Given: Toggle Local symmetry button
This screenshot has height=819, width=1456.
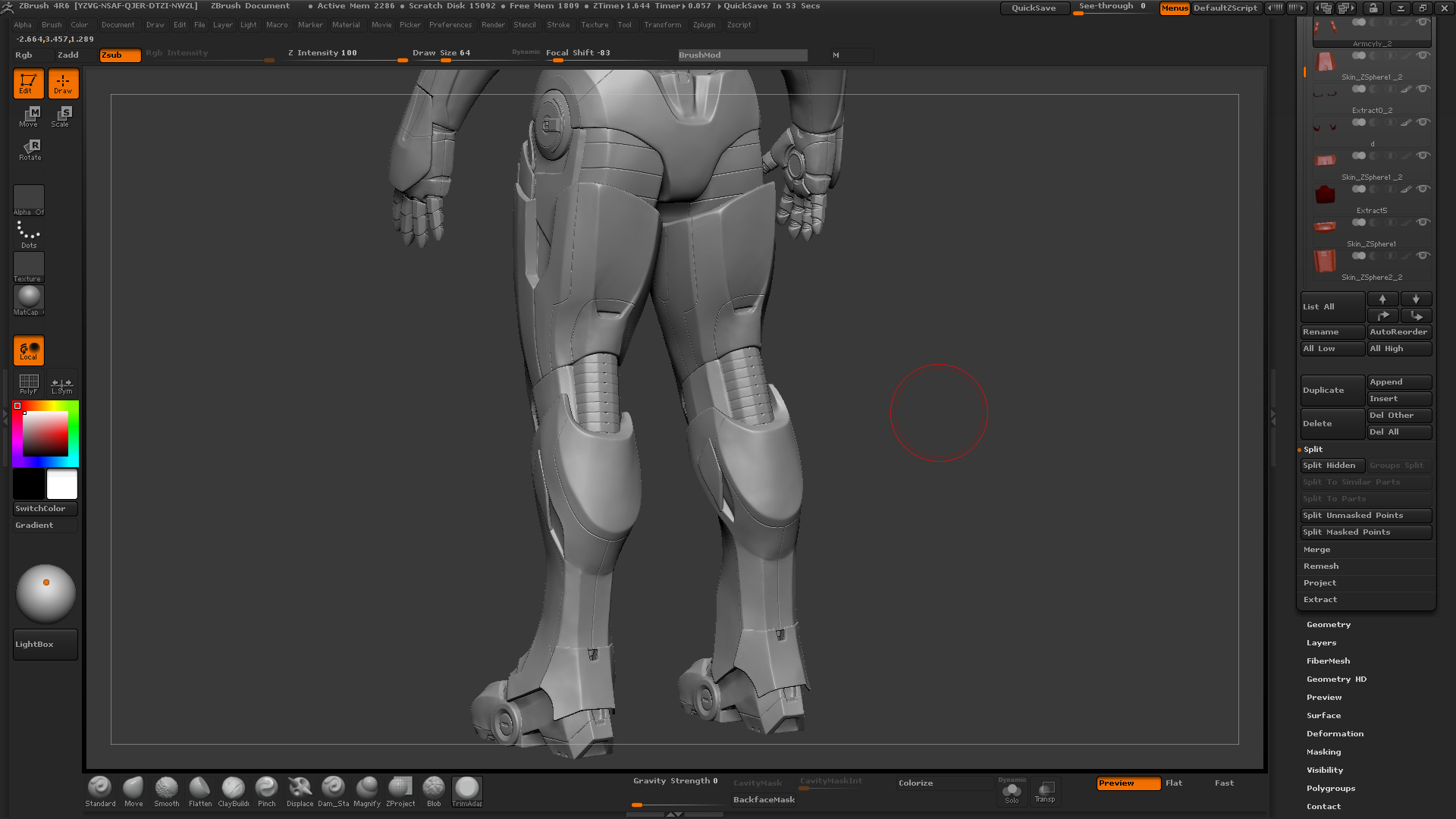Looking at the screenshot, I should tap(29, 350).
